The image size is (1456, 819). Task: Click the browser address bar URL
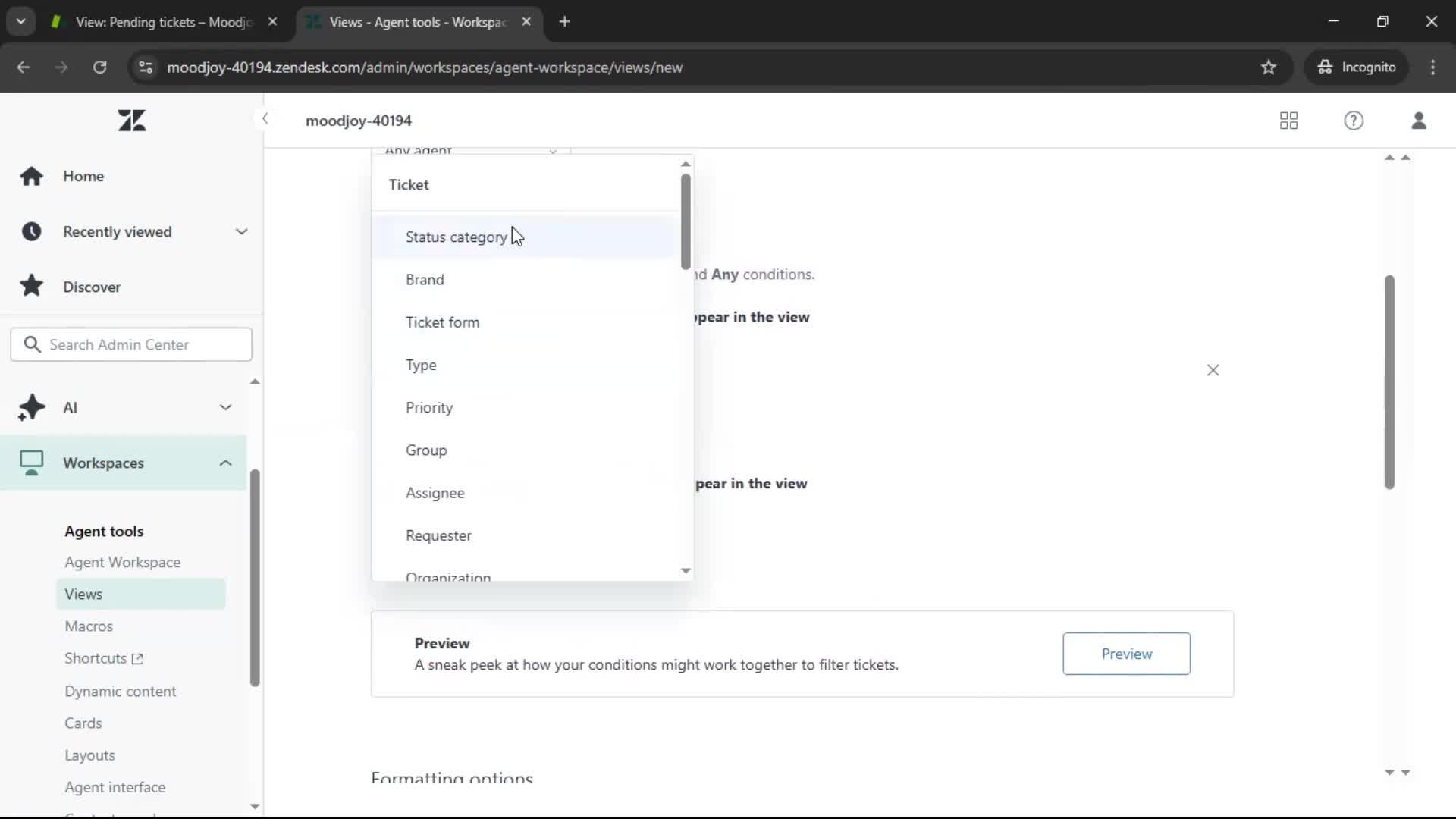[x=425, y=67]
